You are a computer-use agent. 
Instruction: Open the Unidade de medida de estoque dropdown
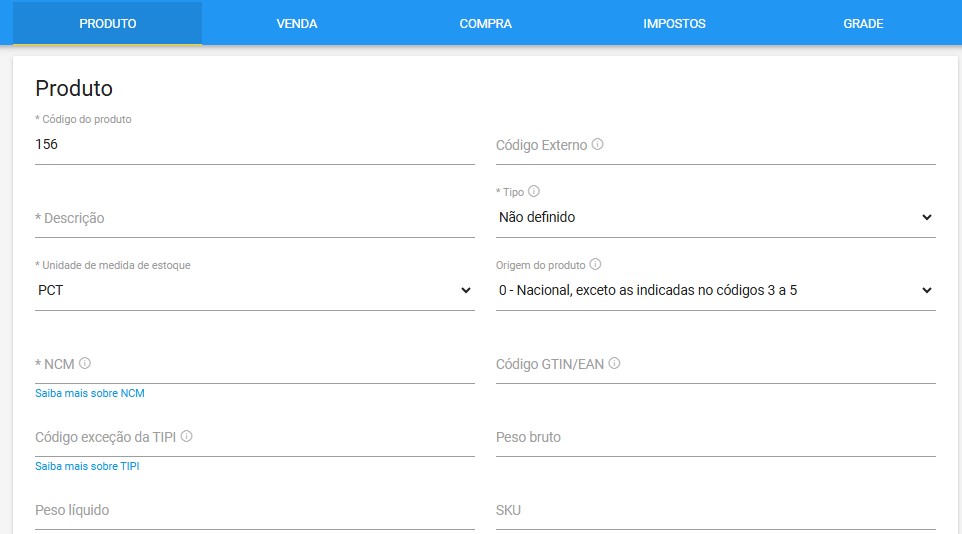coord(255,290)
